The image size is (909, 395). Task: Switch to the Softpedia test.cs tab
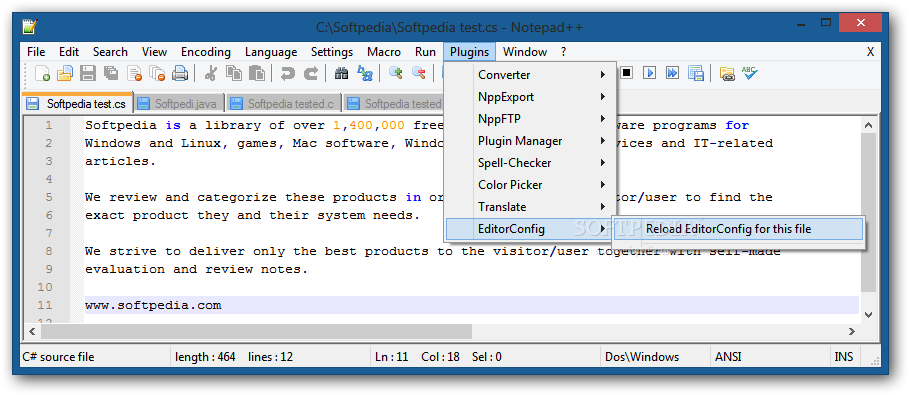[78, 104]
